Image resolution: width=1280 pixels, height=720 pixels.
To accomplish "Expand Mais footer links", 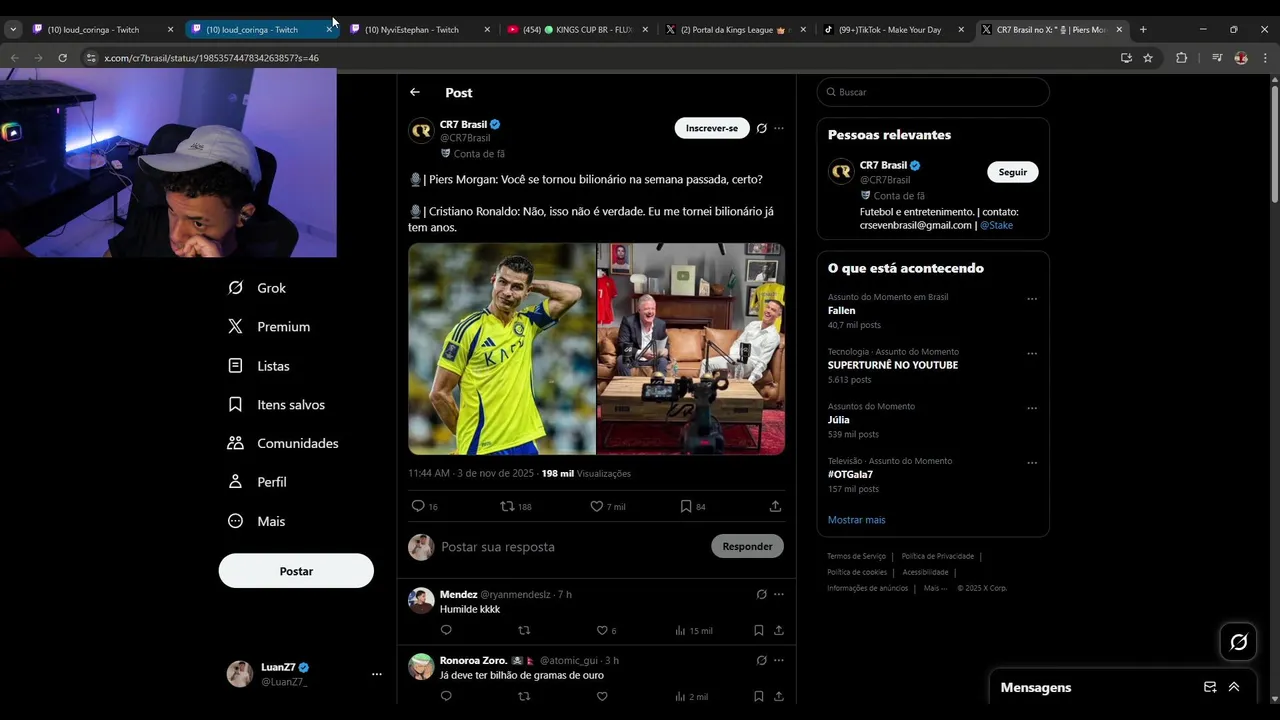I will tap(936, 588).
